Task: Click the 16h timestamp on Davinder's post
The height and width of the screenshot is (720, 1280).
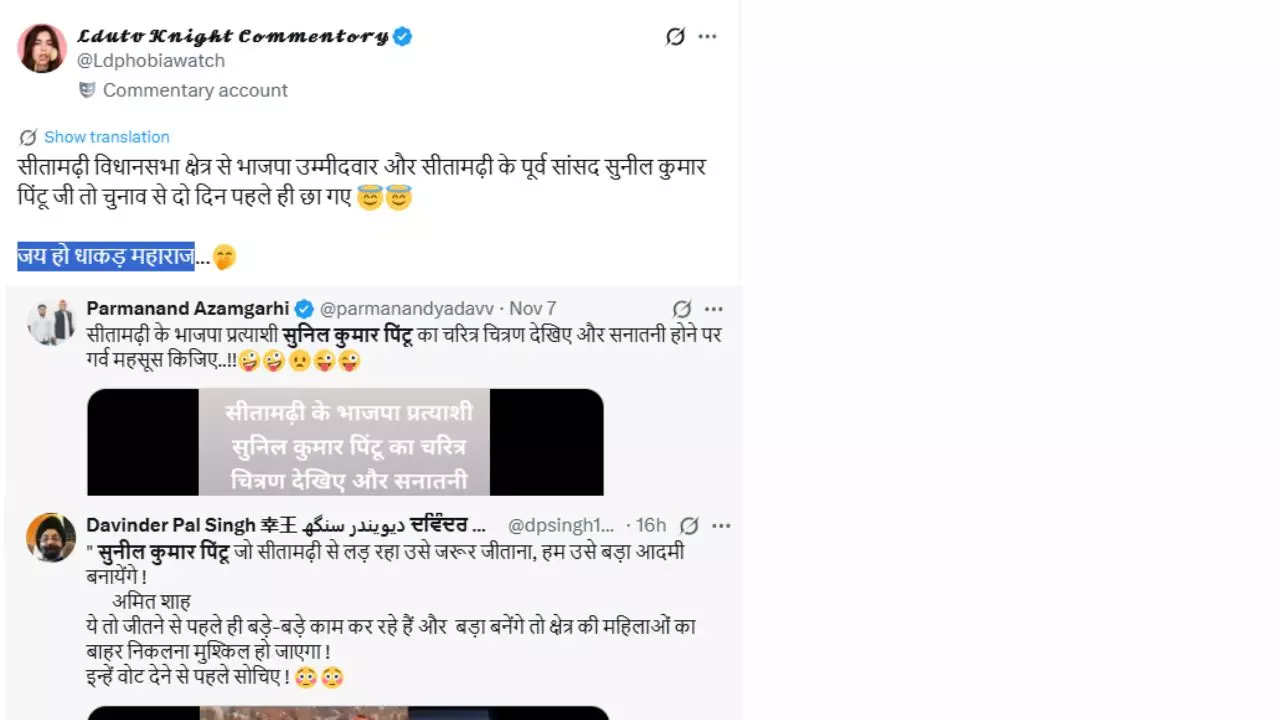Action: 651,526
